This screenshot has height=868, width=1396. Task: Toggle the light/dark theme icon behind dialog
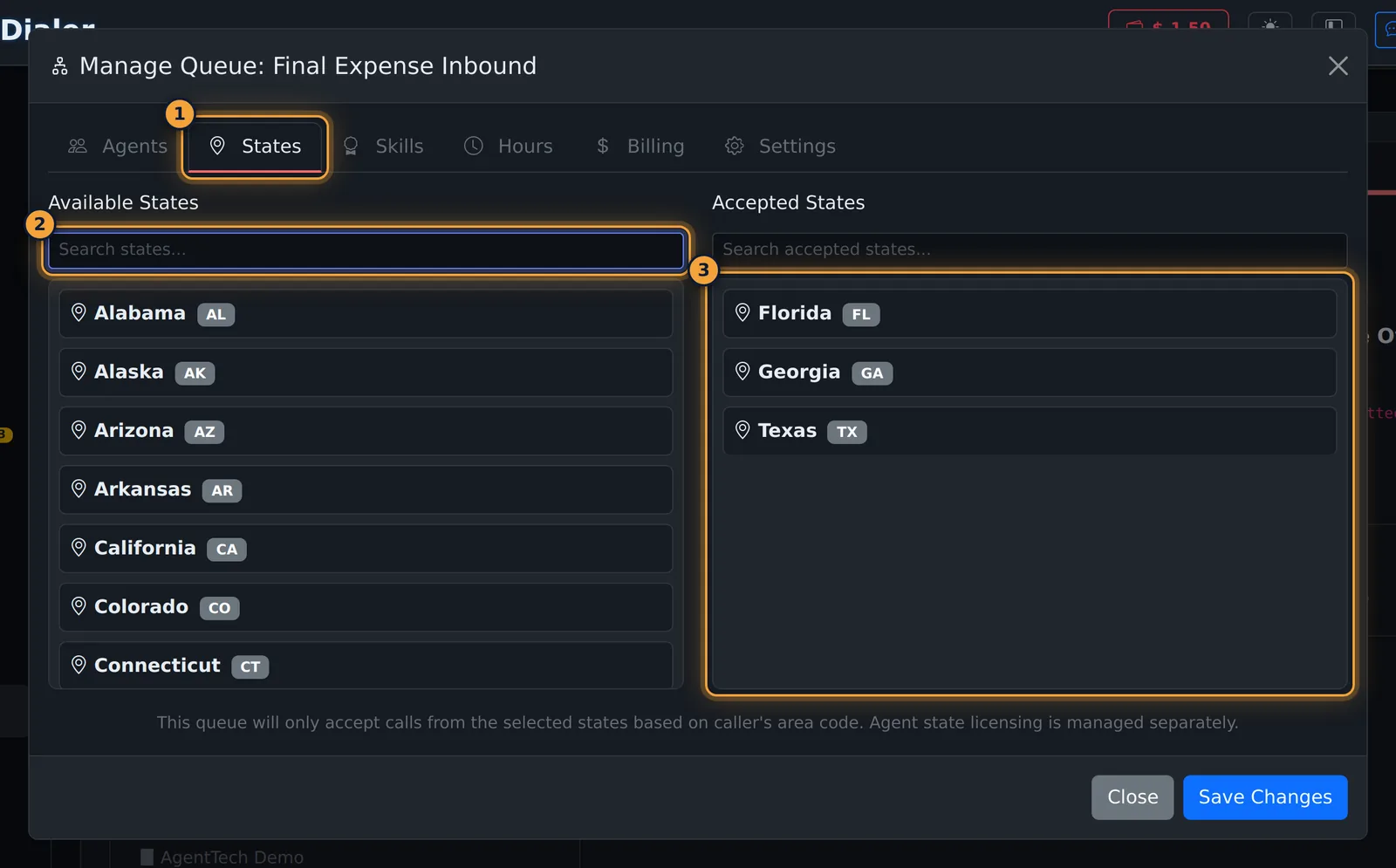1270,26
